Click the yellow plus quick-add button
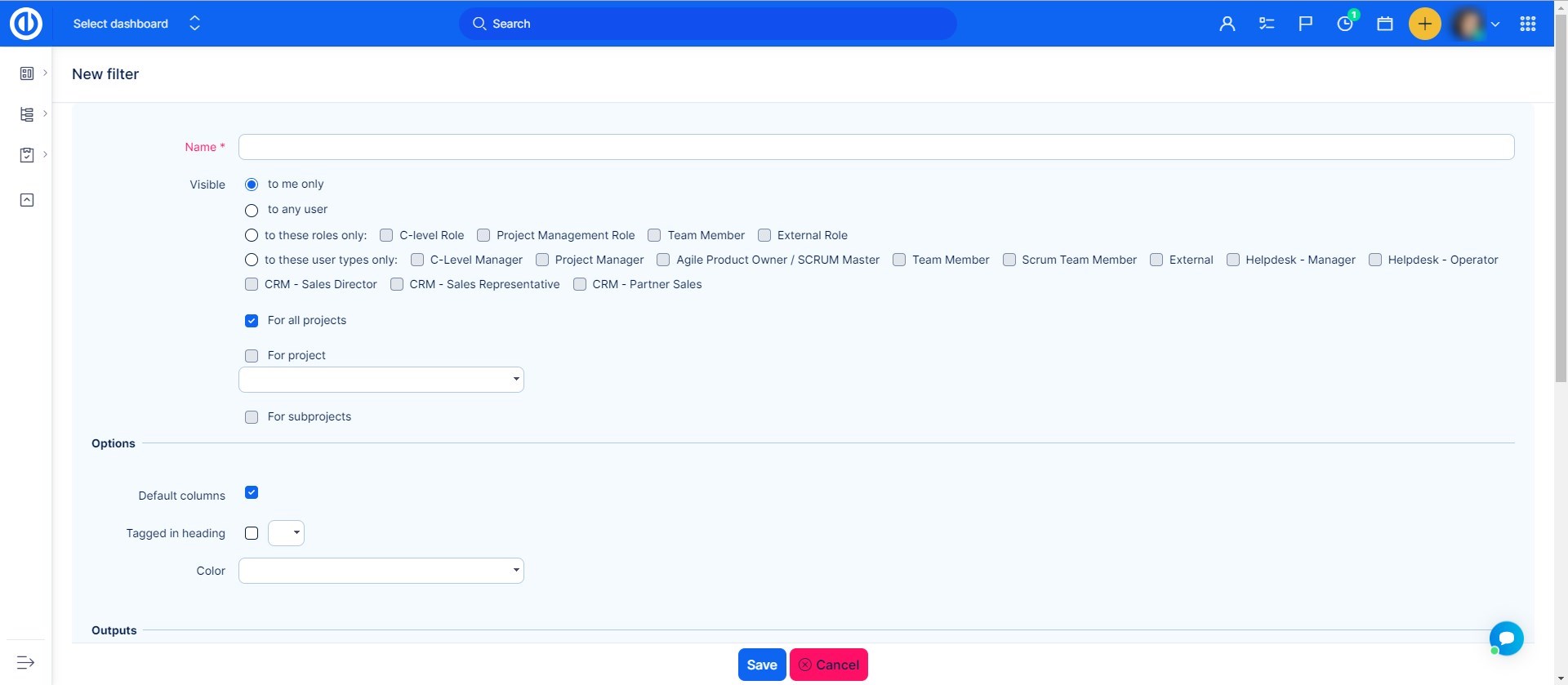The width and height of the screenshot is (1568, 685). (1424, 24)
